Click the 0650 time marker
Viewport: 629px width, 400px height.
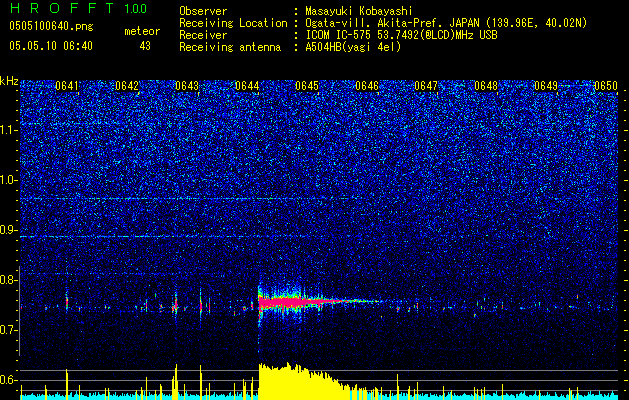point(606,86)
